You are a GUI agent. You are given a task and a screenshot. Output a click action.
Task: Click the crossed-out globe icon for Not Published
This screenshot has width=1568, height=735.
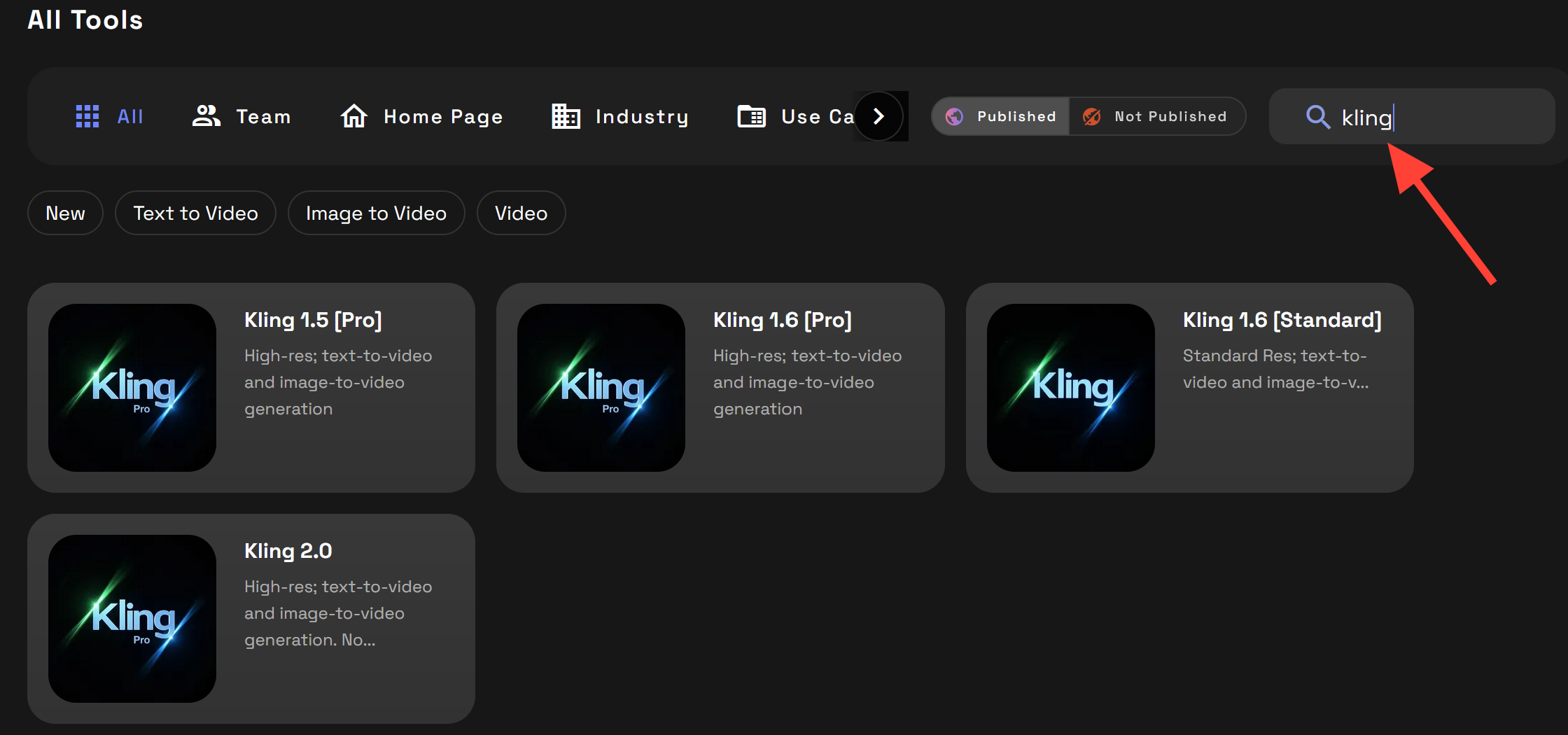(x=1091, y=116)
